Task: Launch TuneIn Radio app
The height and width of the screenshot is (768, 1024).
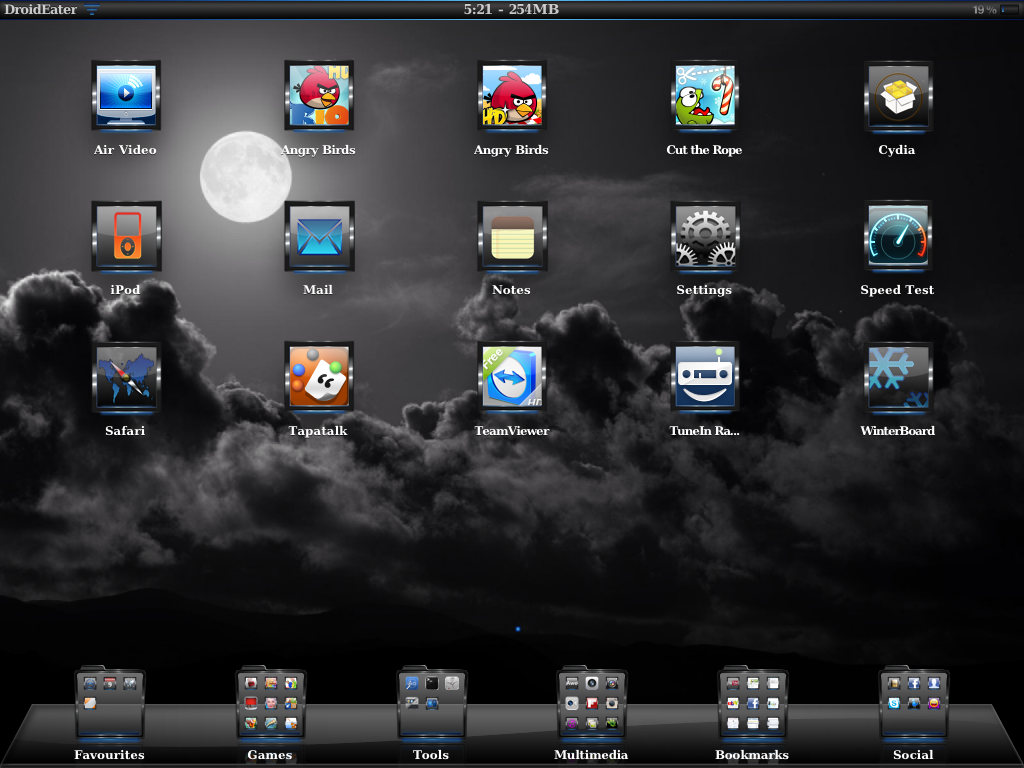Action: pyautogui.click(x=704, y=377)
